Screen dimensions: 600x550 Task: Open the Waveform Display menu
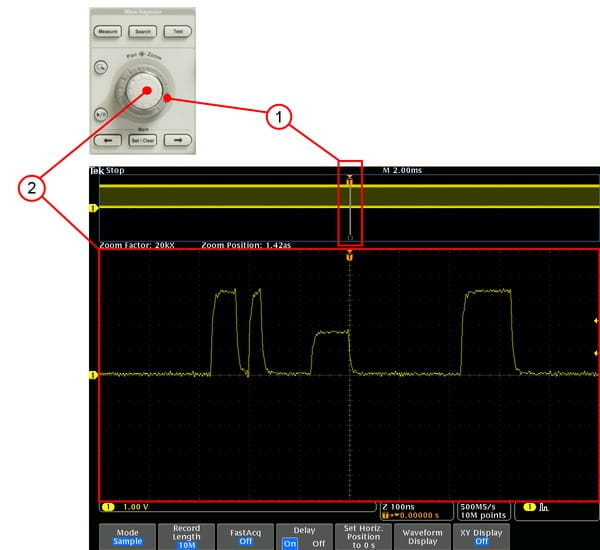pyautogui.click(x=422, y=537)
